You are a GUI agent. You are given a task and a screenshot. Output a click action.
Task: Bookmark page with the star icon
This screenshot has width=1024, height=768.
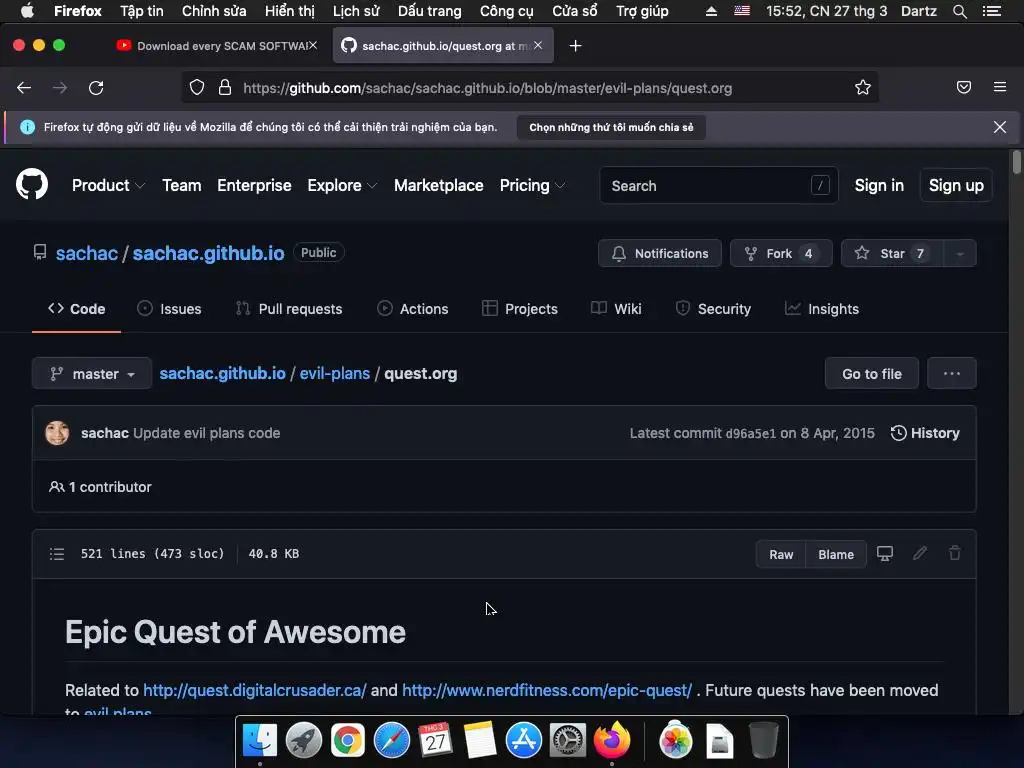click(x=863, y=88)
